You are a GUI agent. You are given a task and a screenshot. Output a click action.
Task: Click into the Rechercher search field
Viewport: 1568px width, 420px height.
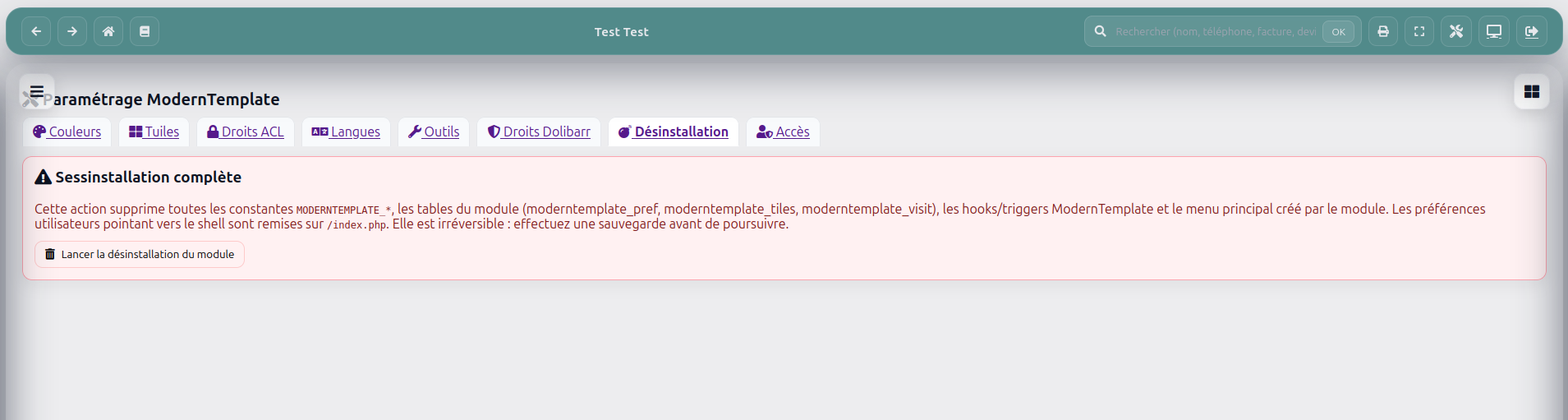[1214, 31]
